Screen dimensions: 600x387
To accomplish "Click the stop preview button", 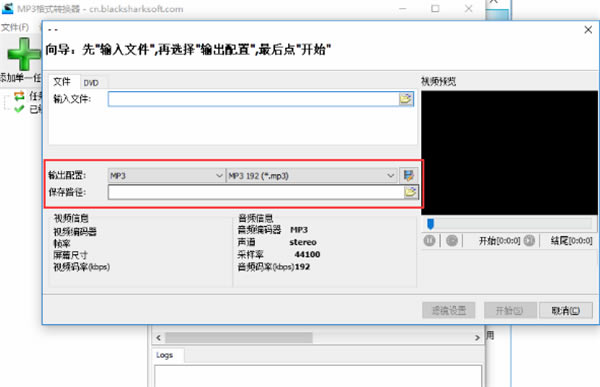I will pyautogui.click(x=452, y=241).
